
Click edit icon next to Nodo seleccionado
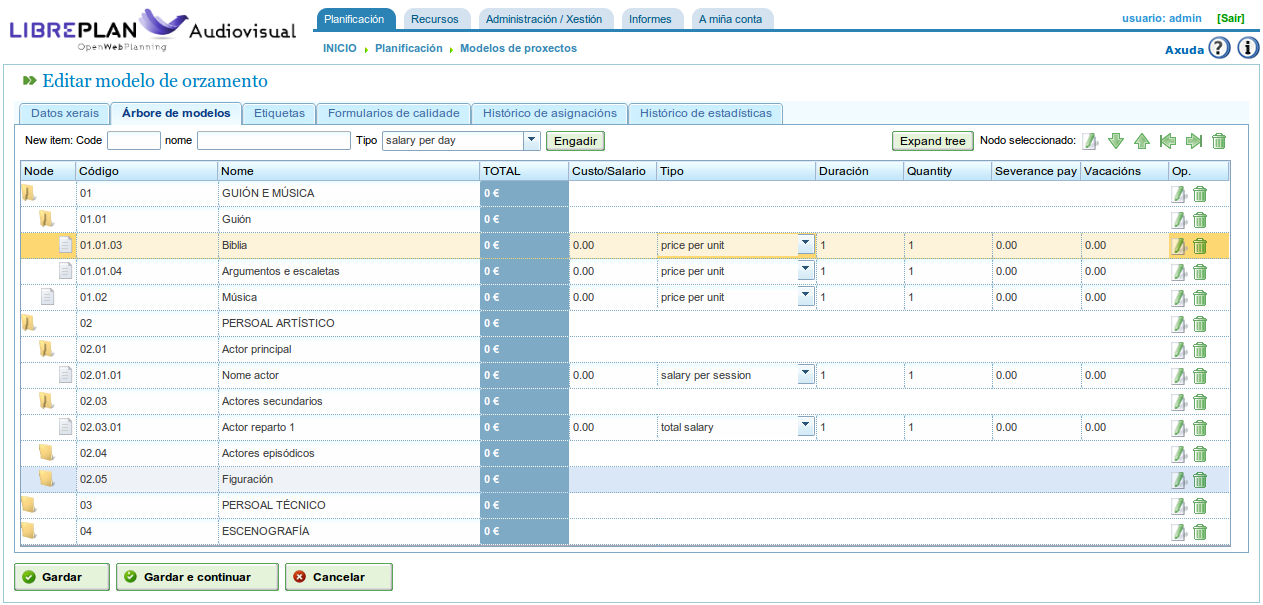pyautogui.click(x=1090, y=141)
